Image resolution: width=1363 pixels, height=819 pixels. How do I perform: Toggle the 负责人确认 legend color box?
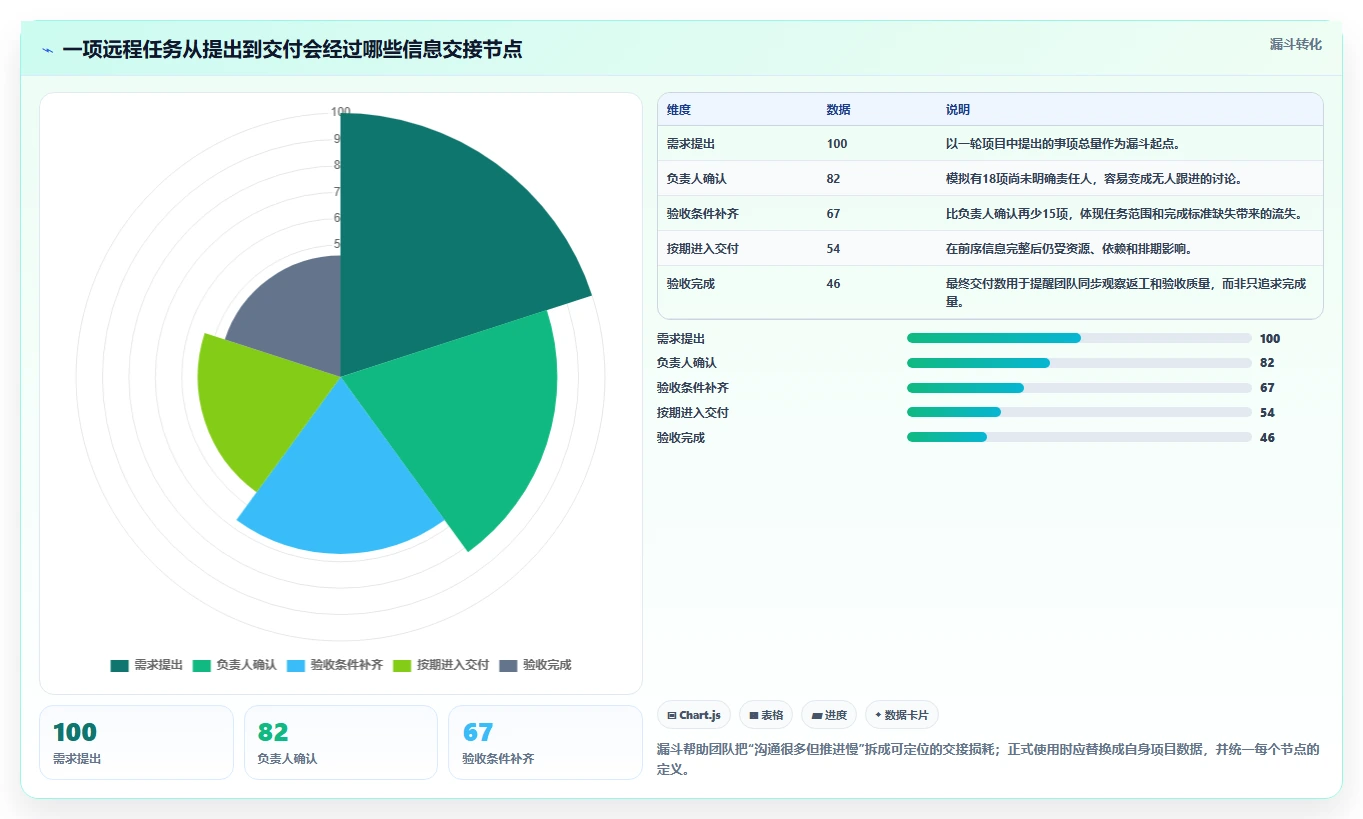[x=202, y=665]
